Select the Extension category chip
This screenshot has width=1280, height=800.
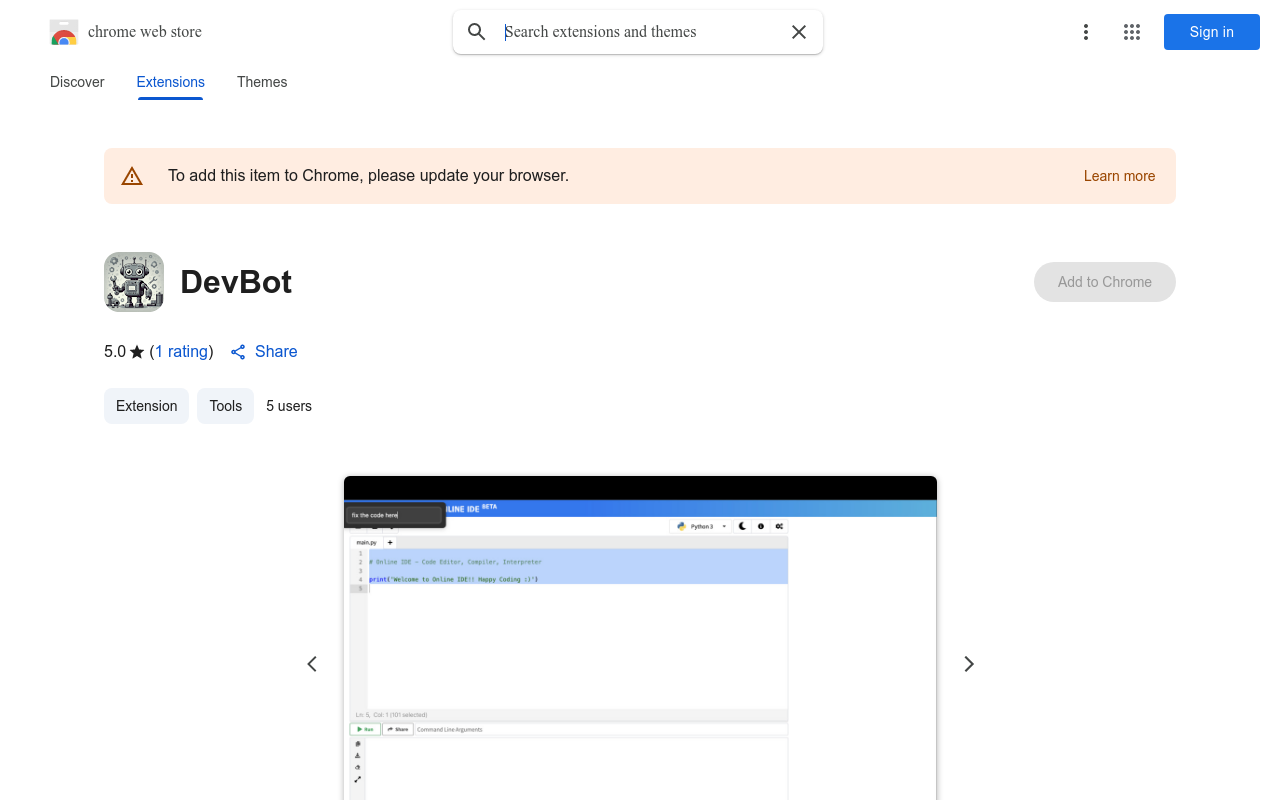[x=146, y=406]
